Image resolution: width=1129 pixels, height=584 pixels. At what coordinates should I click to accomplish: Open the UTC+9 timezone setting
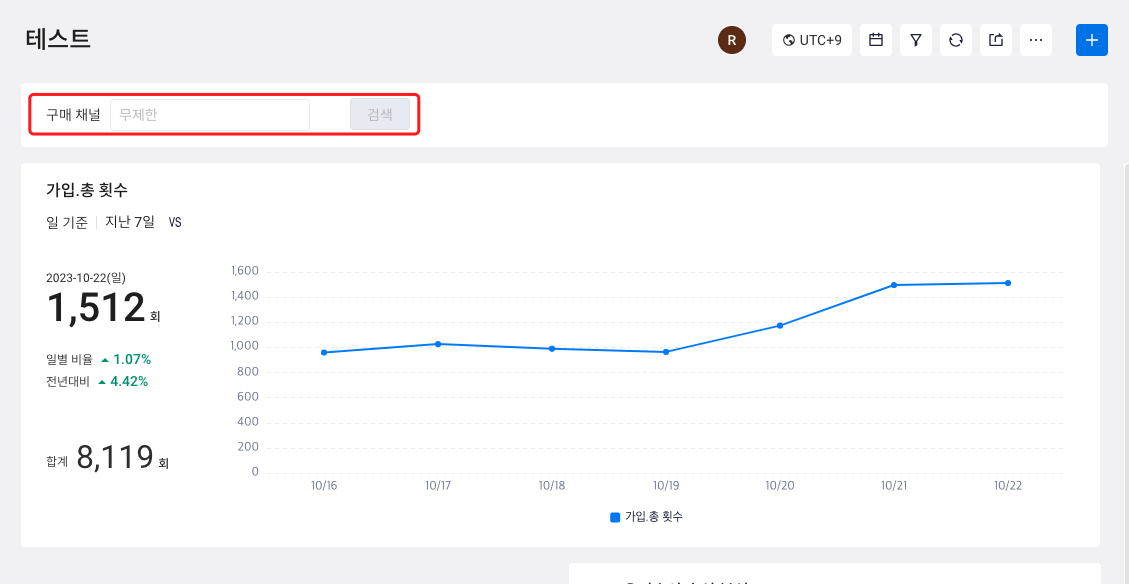(x=811, y=40)
